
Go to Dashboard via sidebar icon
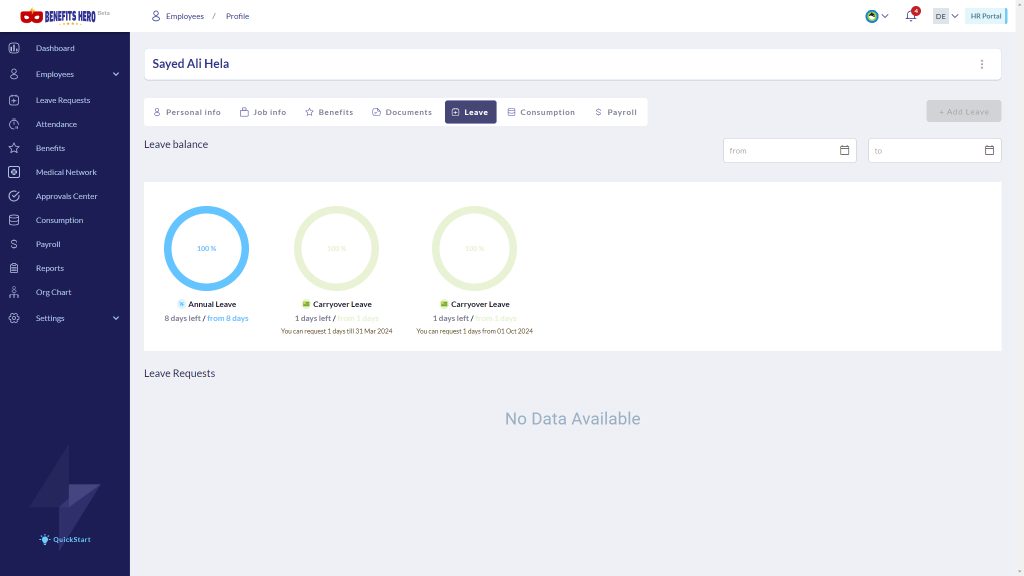click(x=14, y=48)
